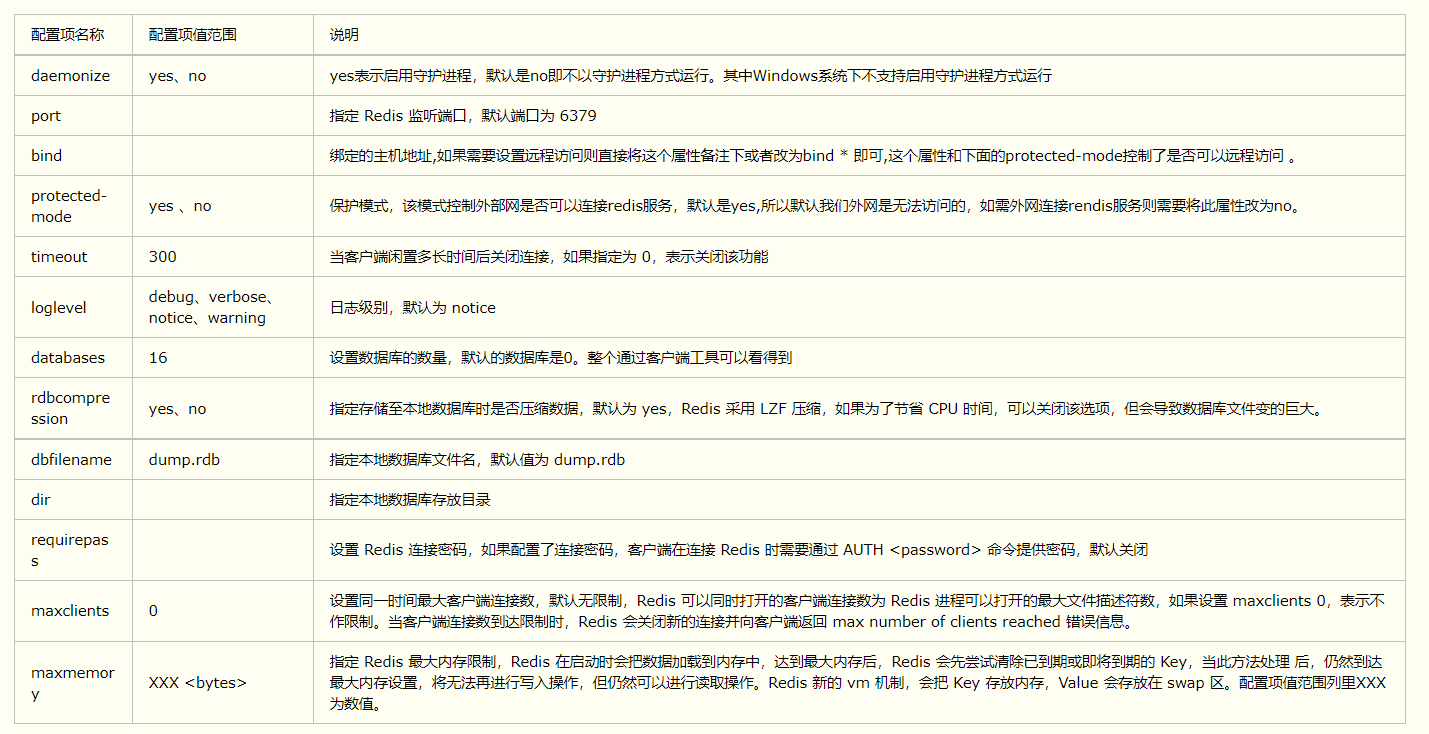Click yes 、no value in protected-mode row
The height and width of the screenshot is (734, 1429).
(x=180, y=206)
